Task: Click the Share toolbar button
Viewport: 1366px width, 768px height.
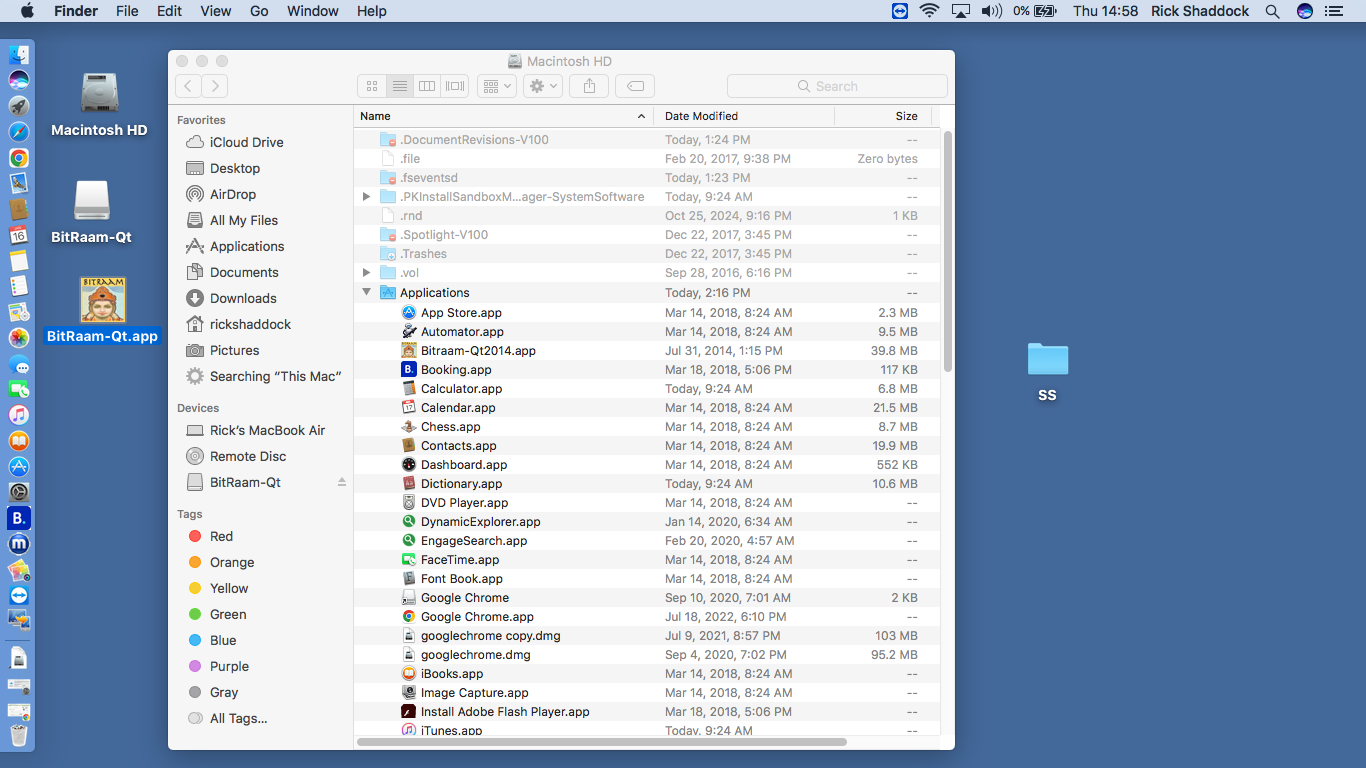Action: (x=589, y=86)
